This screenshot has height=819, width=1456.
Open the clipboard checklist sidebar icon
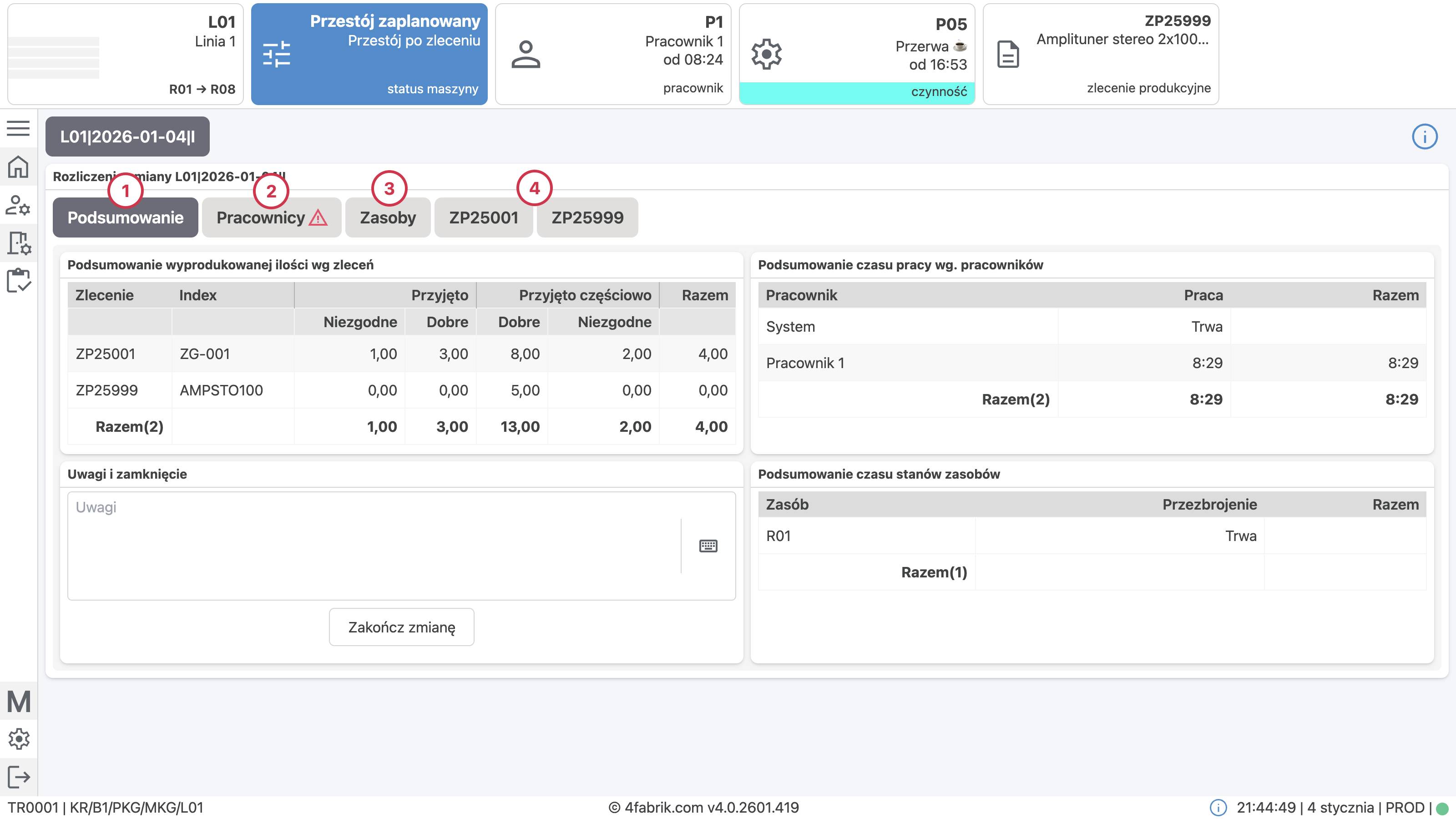18,280
